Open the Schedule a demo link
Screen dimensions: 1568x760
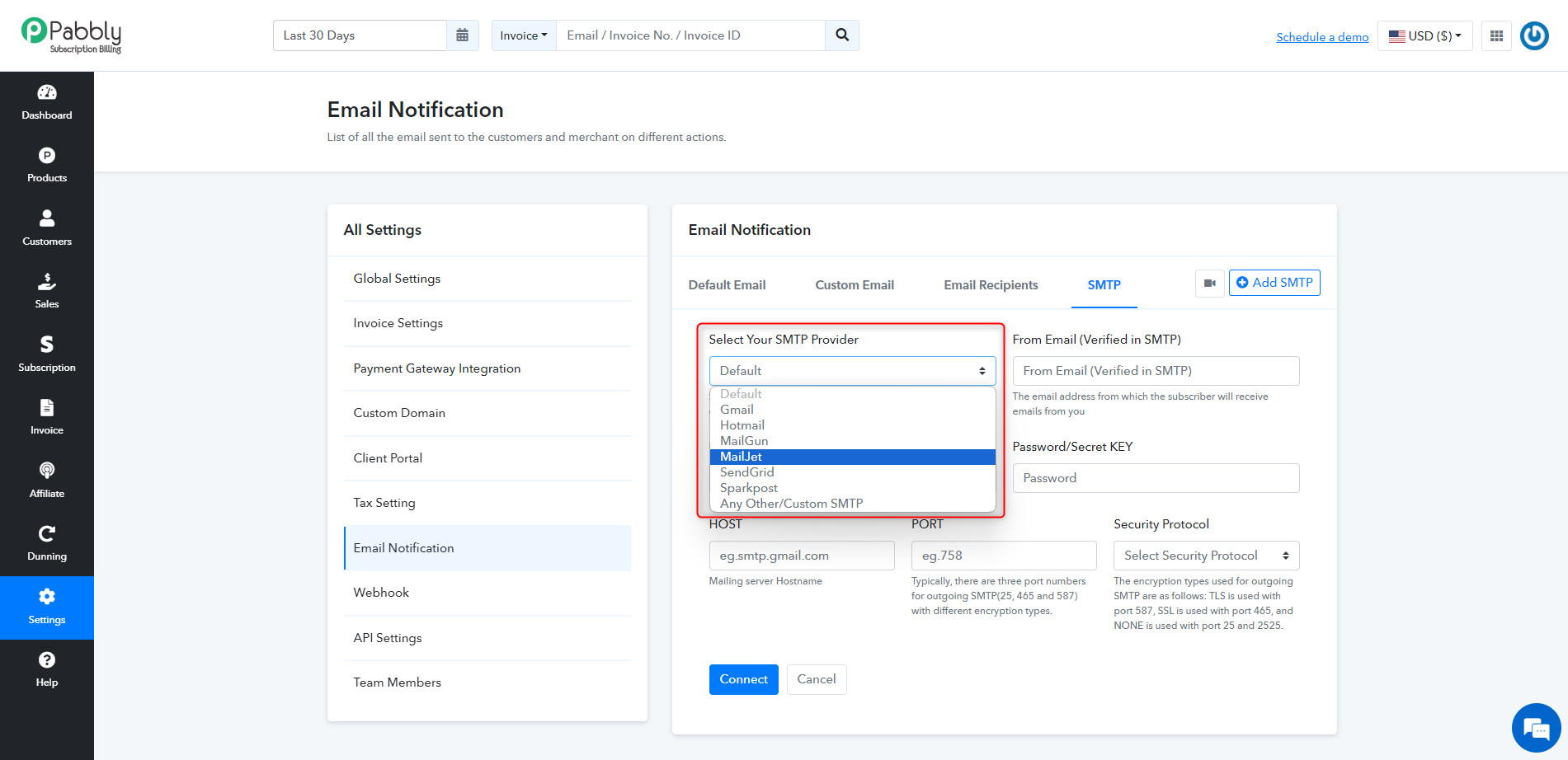coord(1322,37)
